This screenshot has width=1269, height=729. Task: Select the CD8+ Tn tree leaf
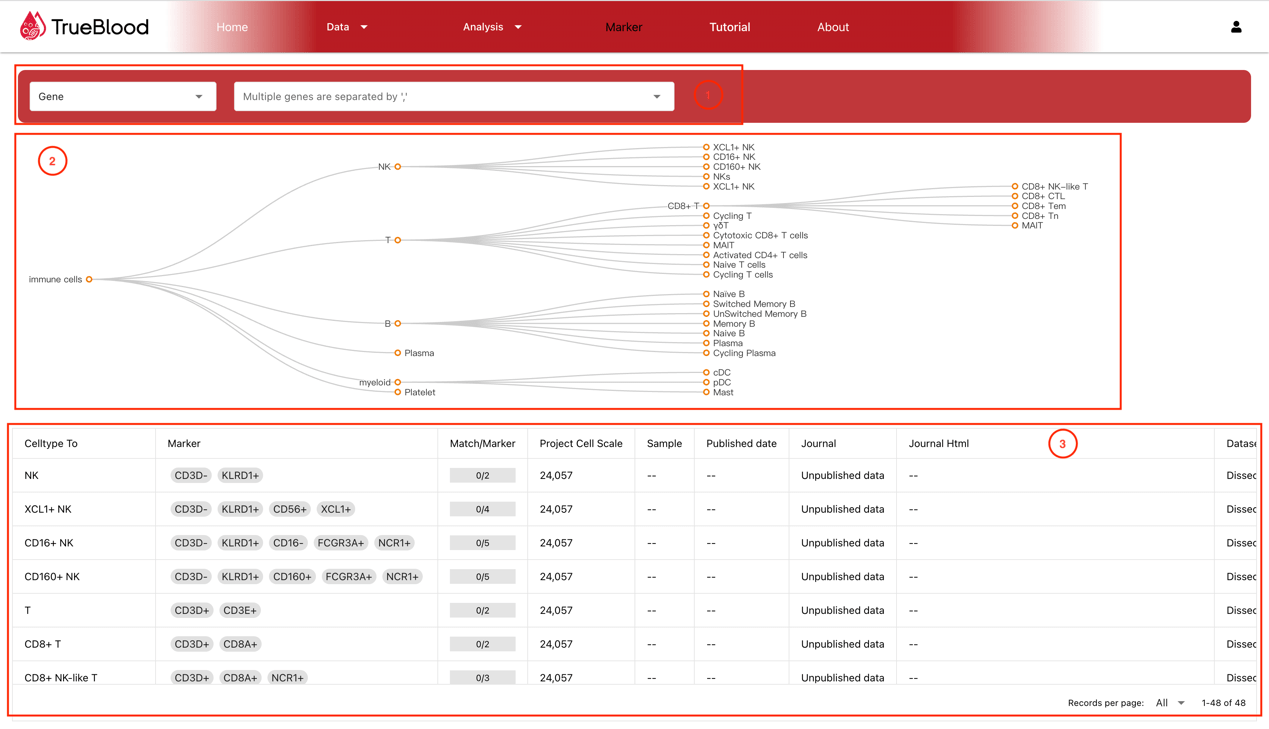[1039, 216]
